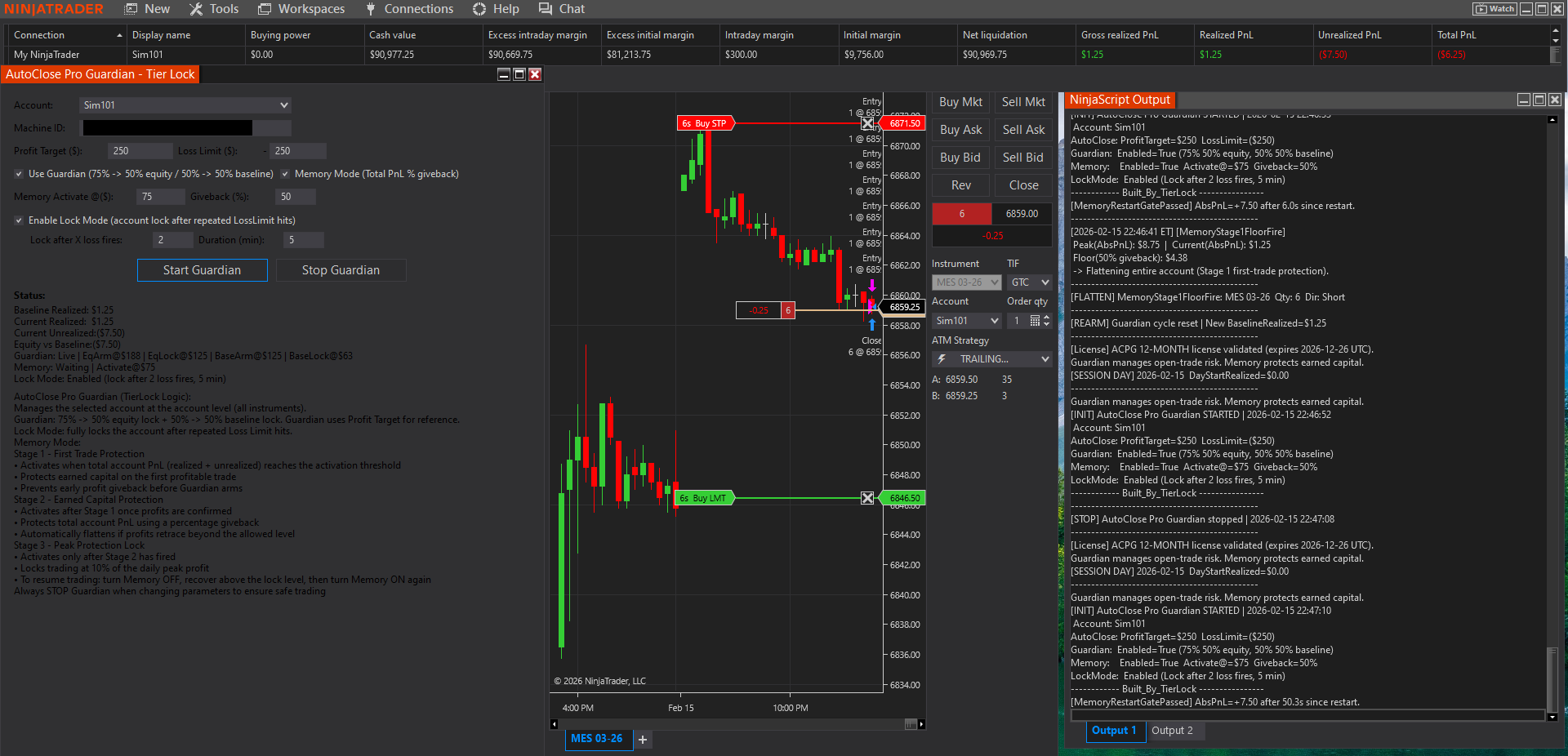This screenshot has width=1568, height=756.
Task: Toggle the Memory Mode checkbox
Action: (x=285, y=174)
